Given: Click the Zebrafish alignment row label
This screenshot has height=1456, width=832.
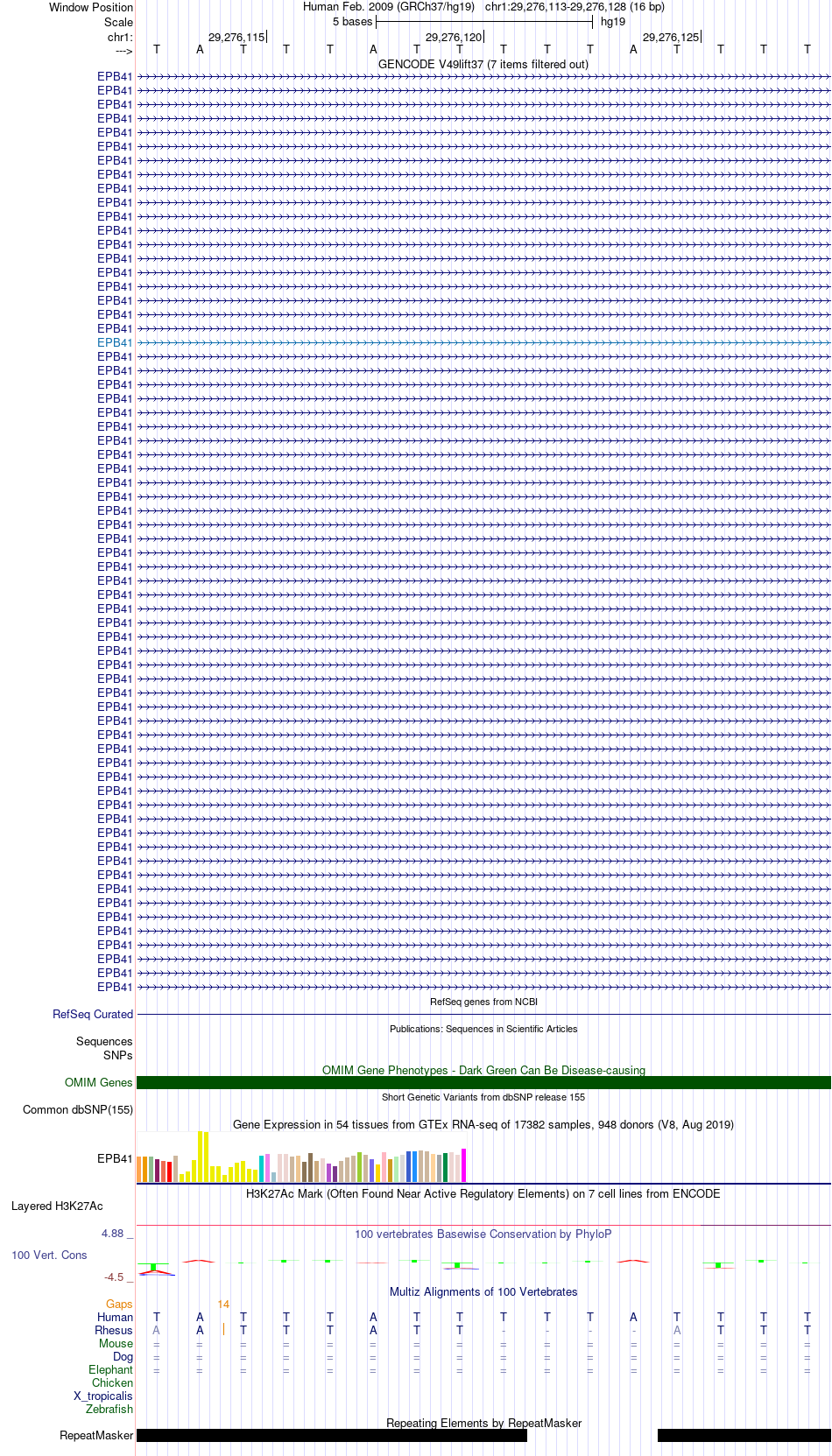Looking at the screenshot, I should pyautogui.click(x=109, y=1409).
